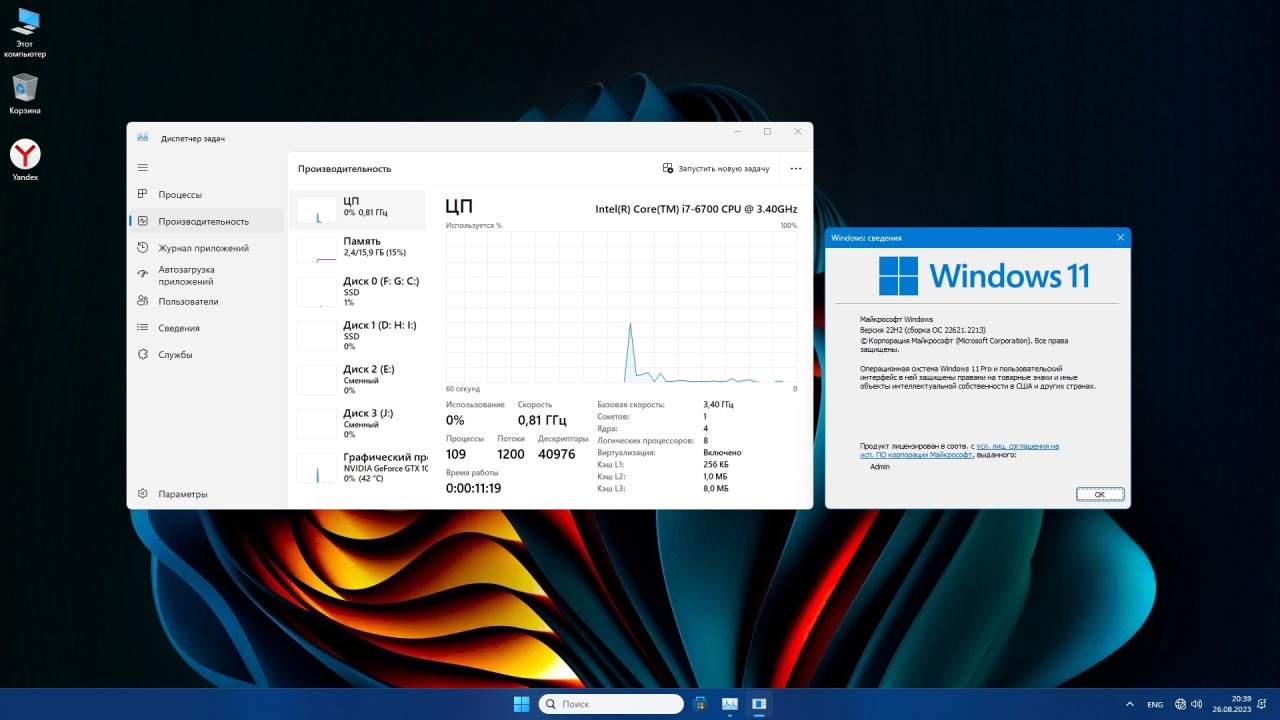The width and height of the screenshot is (1280, 720).
Task: Select the Yandex browser desktop icon
Action: [x=25, y=160]
